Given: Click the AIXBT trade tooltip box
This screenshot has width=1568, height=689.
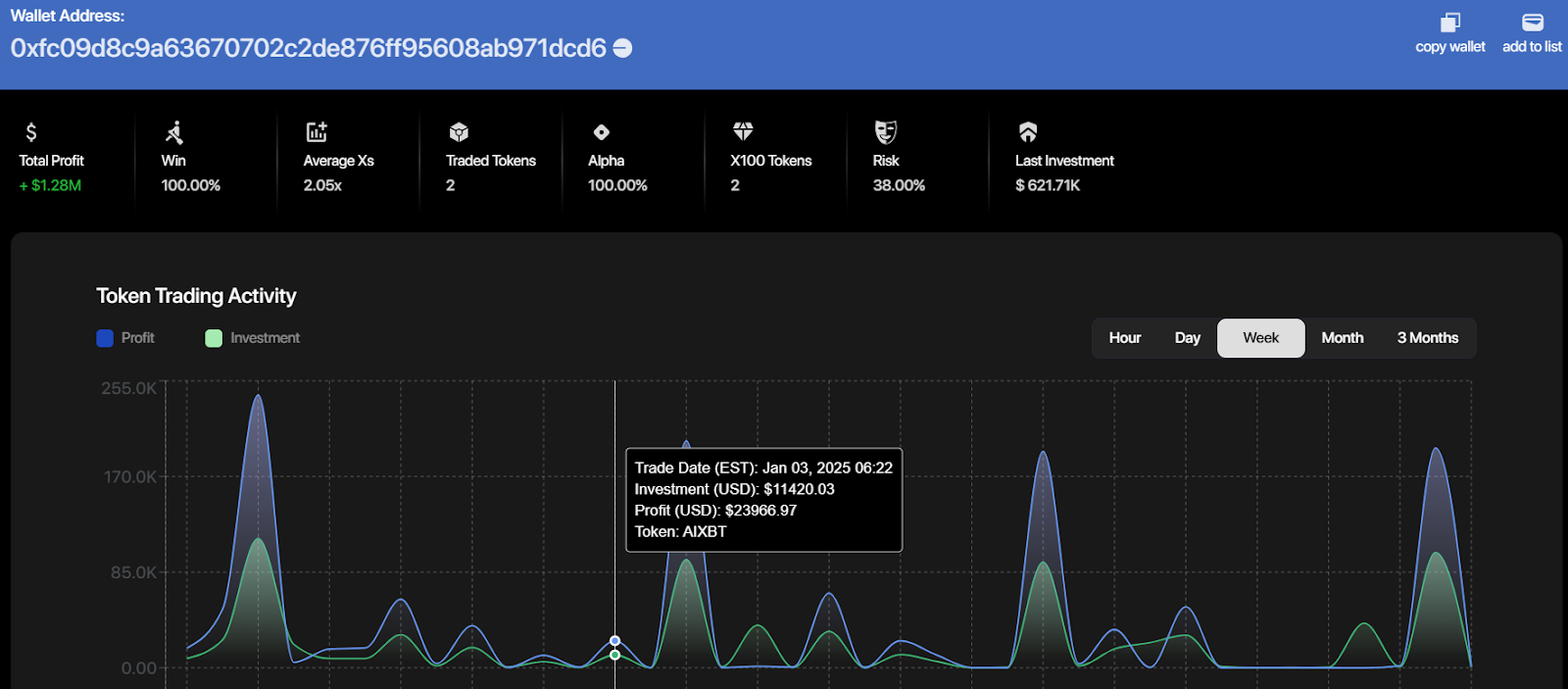Looking at the screenshot, I should (x=763, y=500).
